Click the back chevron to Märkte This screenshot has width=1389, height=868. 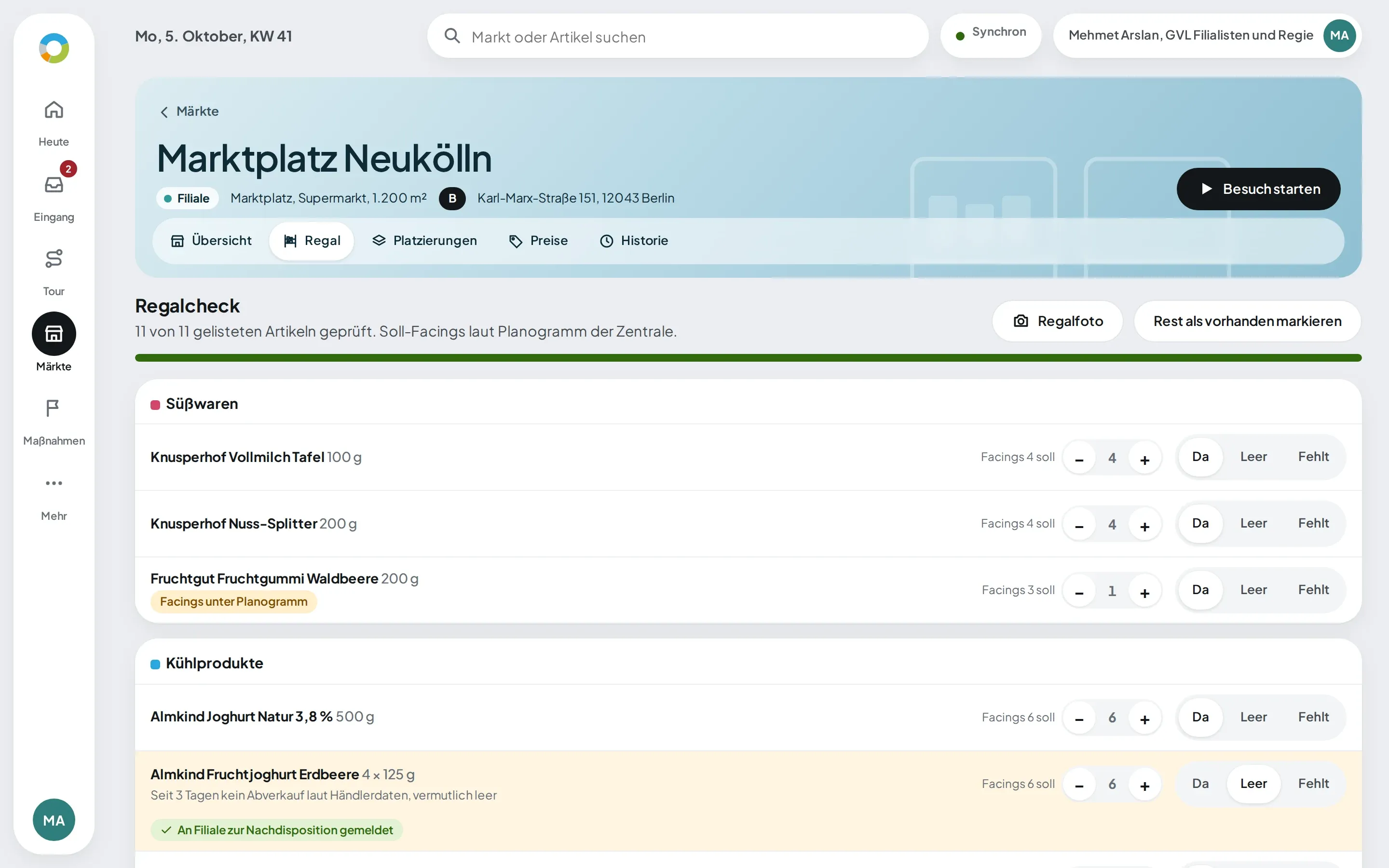(164, 112)
